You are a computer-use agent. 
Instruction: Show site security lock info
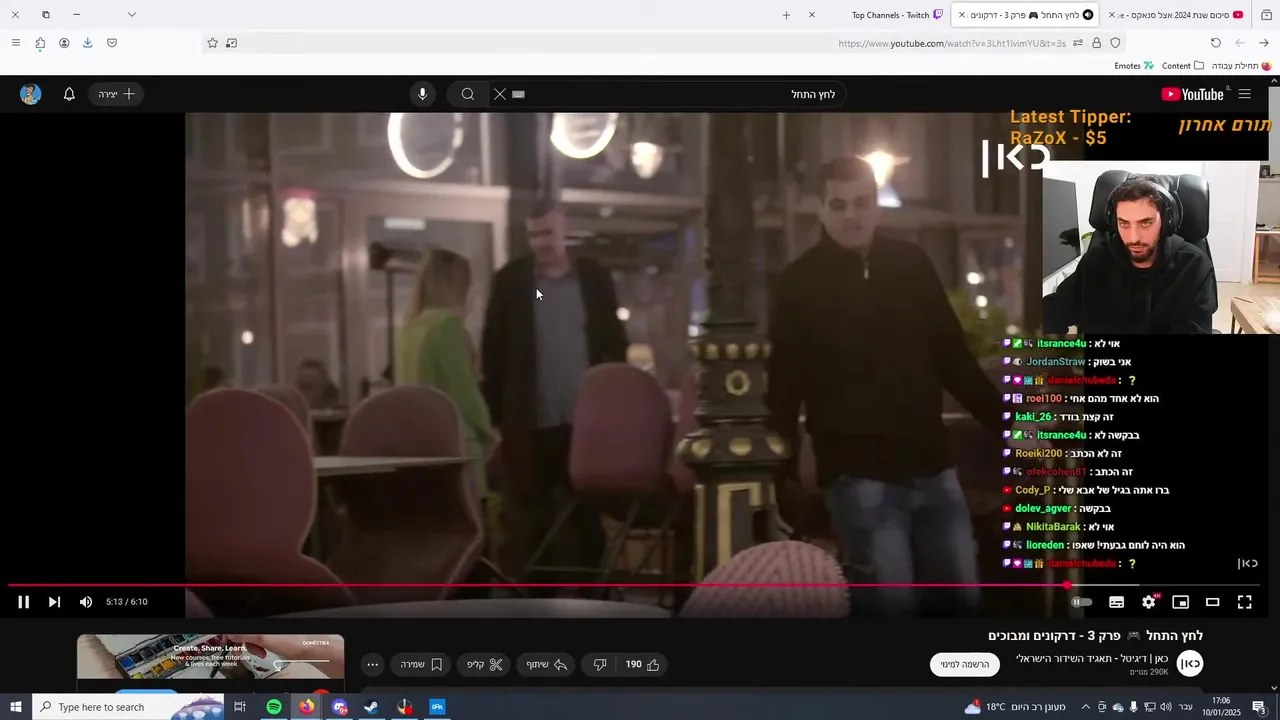click(x=1096, y=43)
